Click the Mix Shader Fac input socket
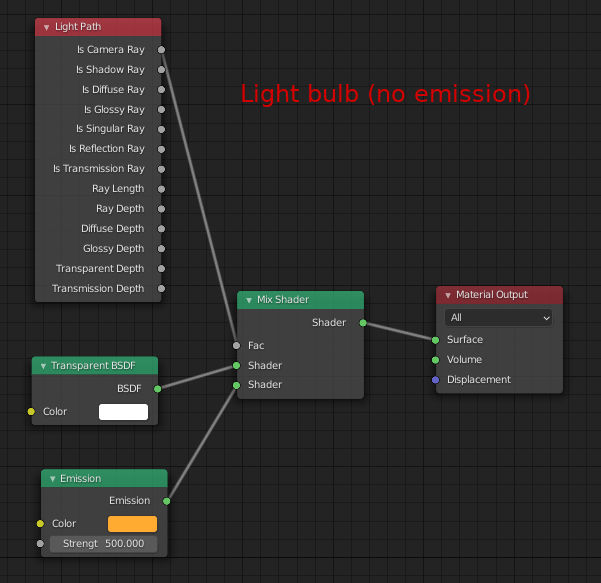The width and height of the screenshot is (601, 583). pos(237,345)
